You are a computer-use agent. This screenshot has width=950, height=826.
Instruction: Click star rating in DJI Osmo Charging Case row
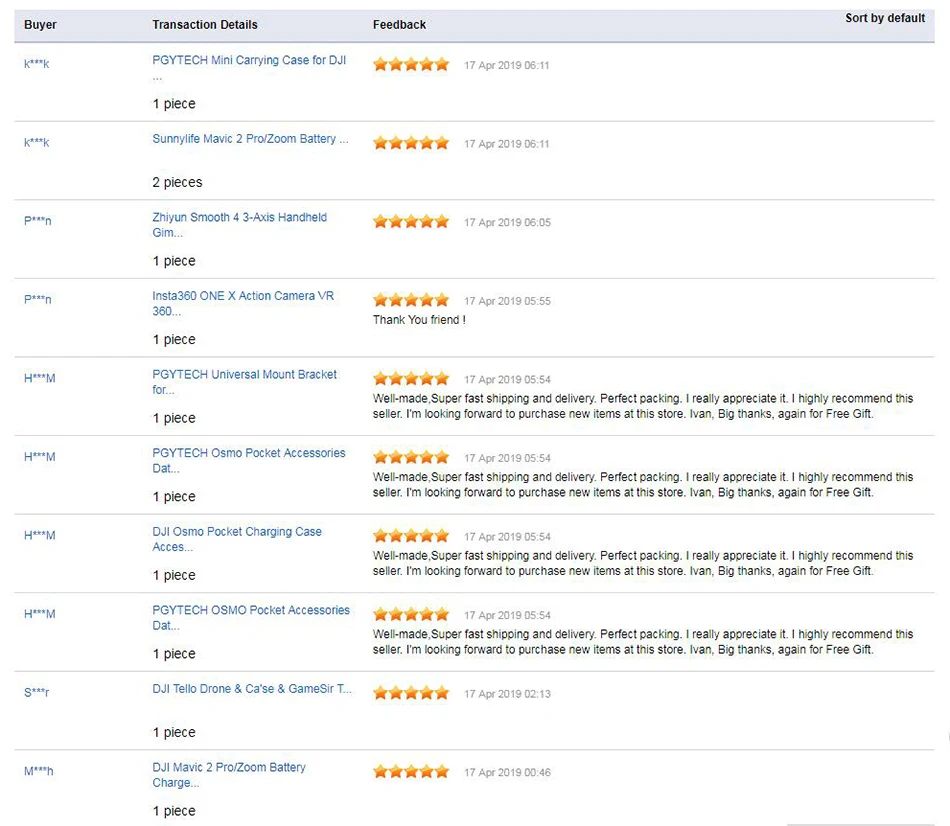click(411, 536)
